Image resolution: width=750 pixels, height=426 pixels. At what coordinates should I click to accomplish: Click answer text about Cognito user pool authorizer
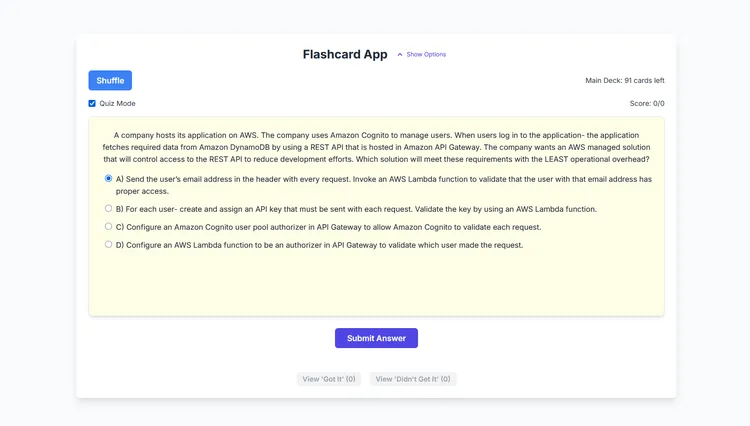328,227
